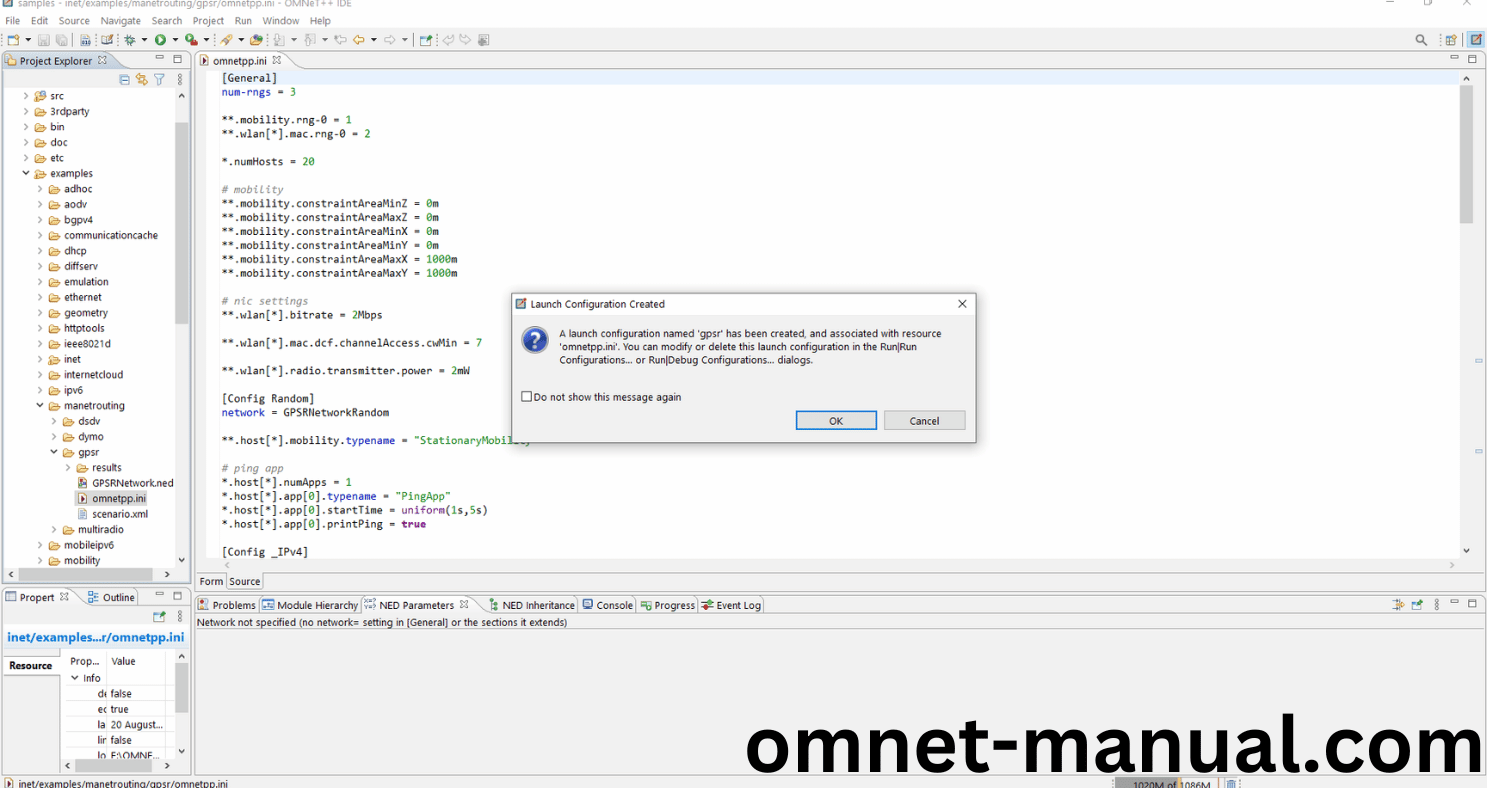Image resolution: width=1487 pixels, height=788 pixels.
Task: Toggle Link with Editor in Project Explorer
Action: pos(142,79)
